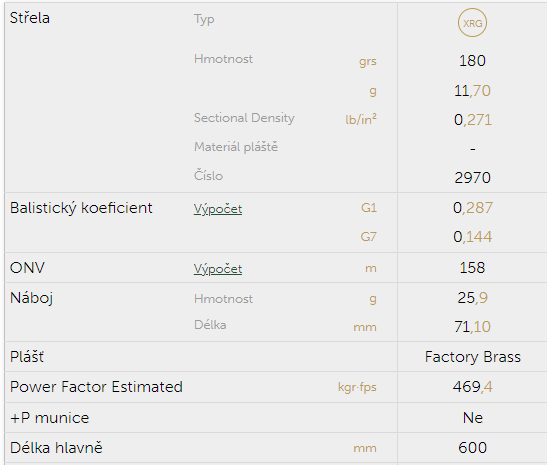The image size is (547, 465).
Task: Select the G1 coefficient value 0,287
Action: coord(473,208)
